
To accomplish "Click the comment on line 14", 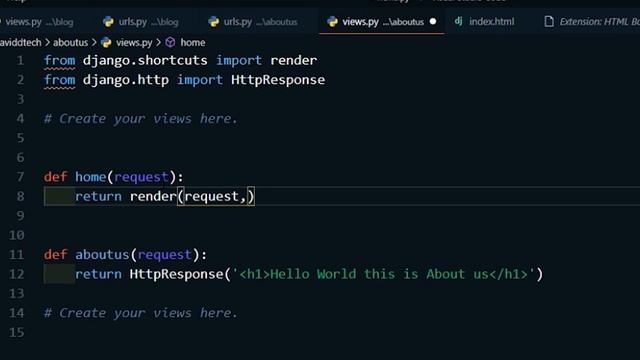I will [140, 313].
